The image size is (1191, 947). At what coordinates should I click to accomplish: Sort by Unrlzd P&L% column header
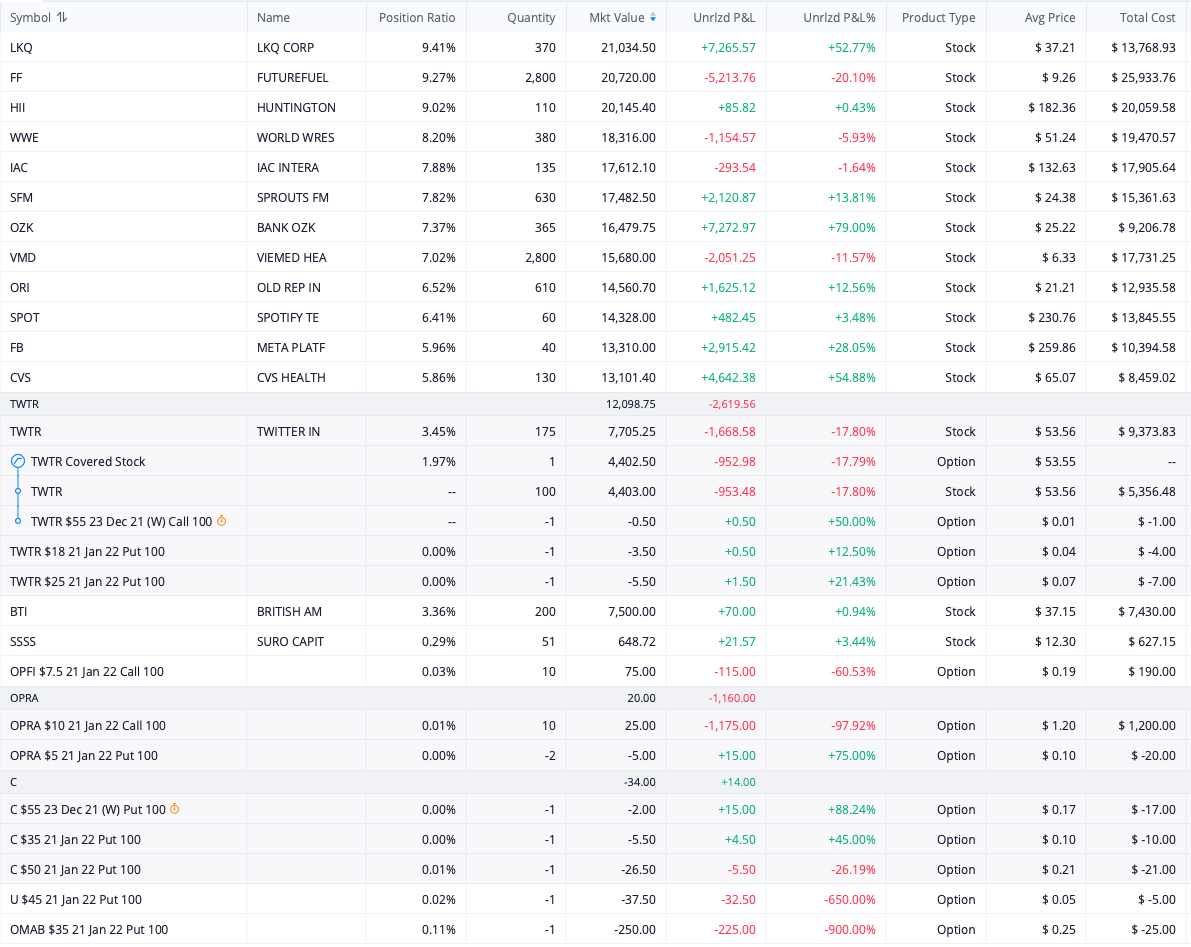point(839,17)
